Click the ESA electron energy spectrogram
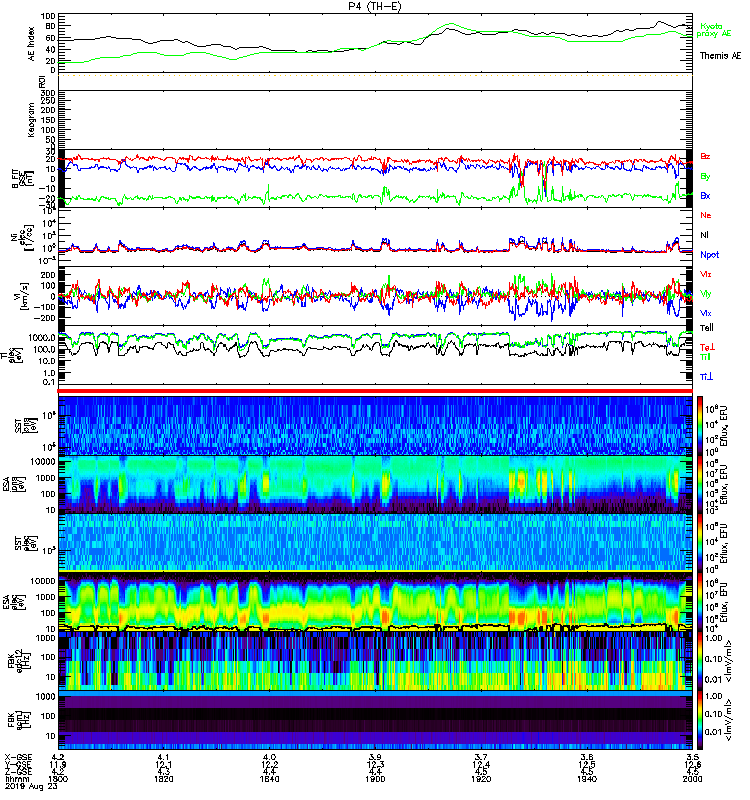 375,602
